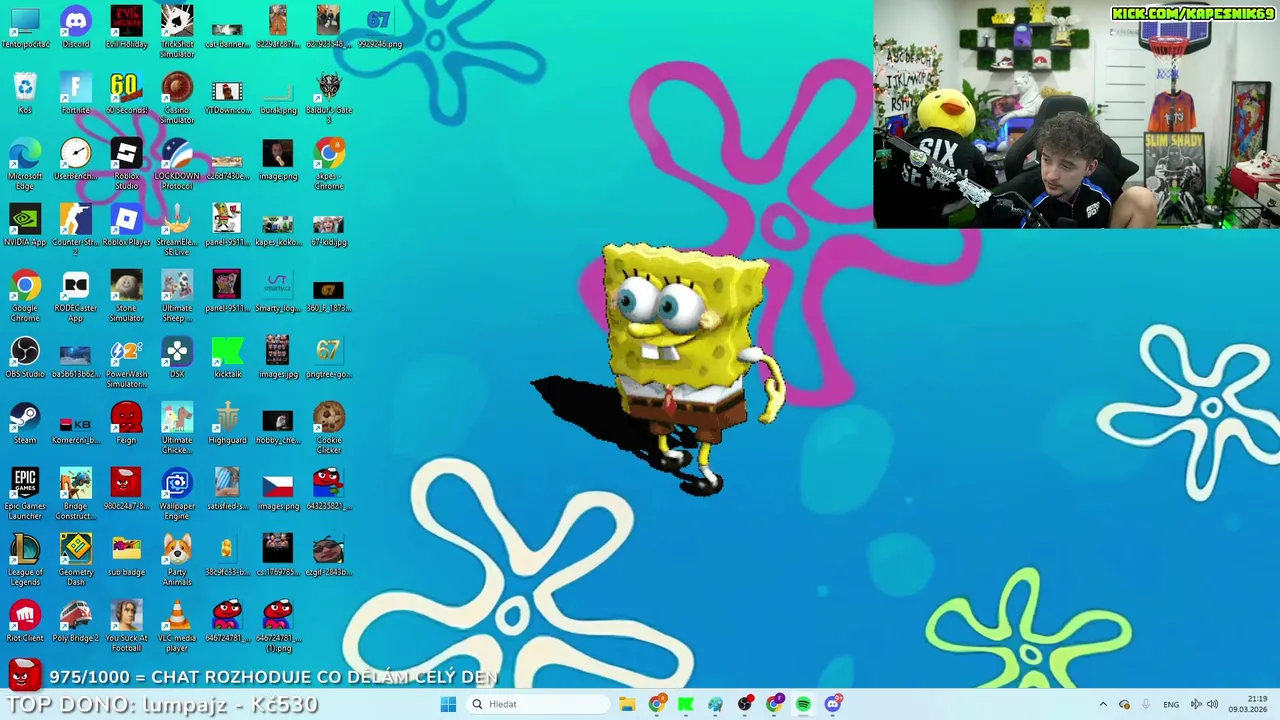
Task: Switch the ENG input language
Action: [1171, 704]
